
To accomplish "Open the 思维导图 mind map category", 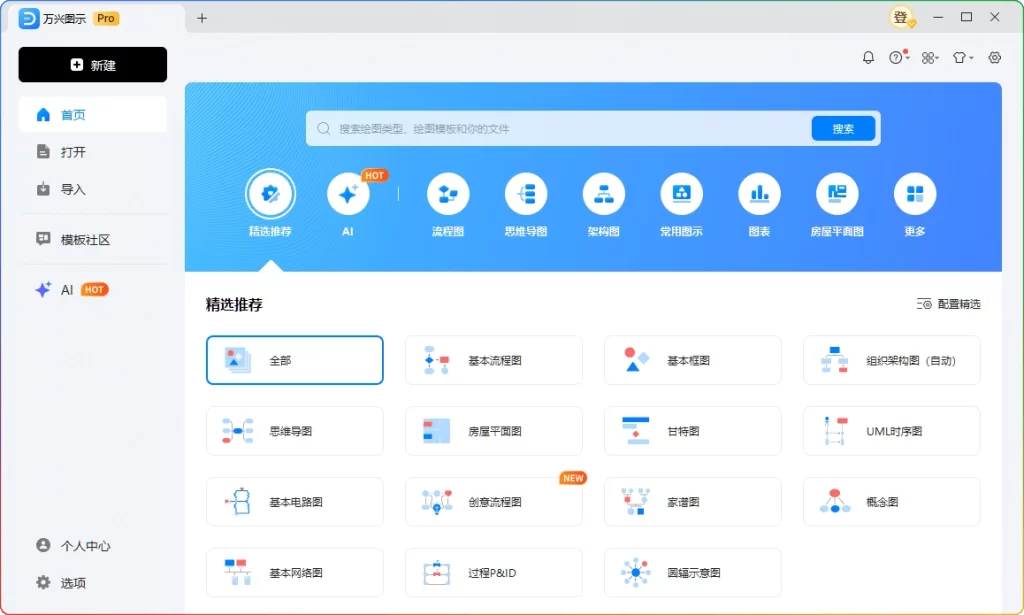I will (525, 194).
